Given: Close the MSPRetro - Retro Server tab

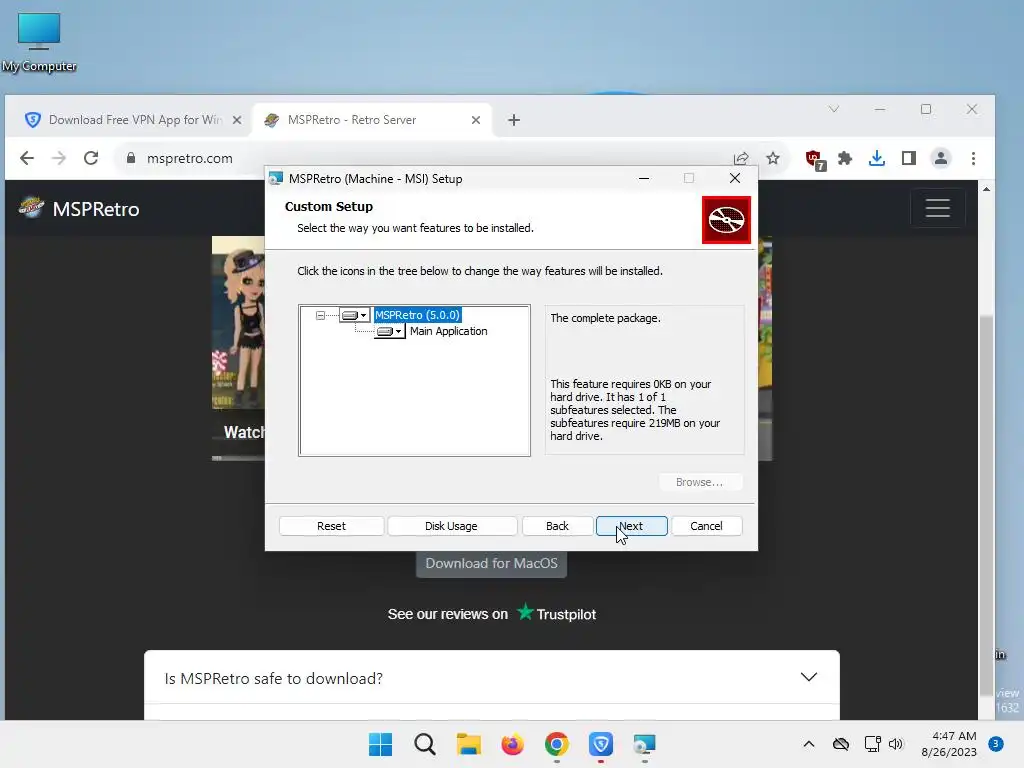Looking at the screenshot, I should (476, 120).
